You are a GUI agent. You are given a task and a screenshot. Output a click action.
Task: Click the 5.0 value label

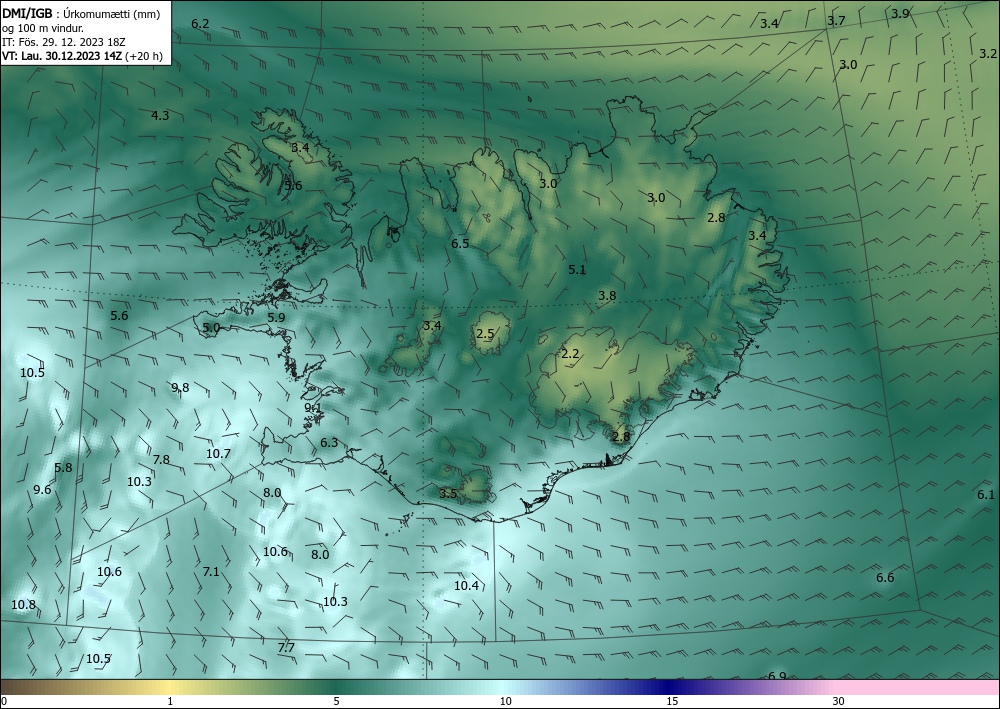pos(211,328)
